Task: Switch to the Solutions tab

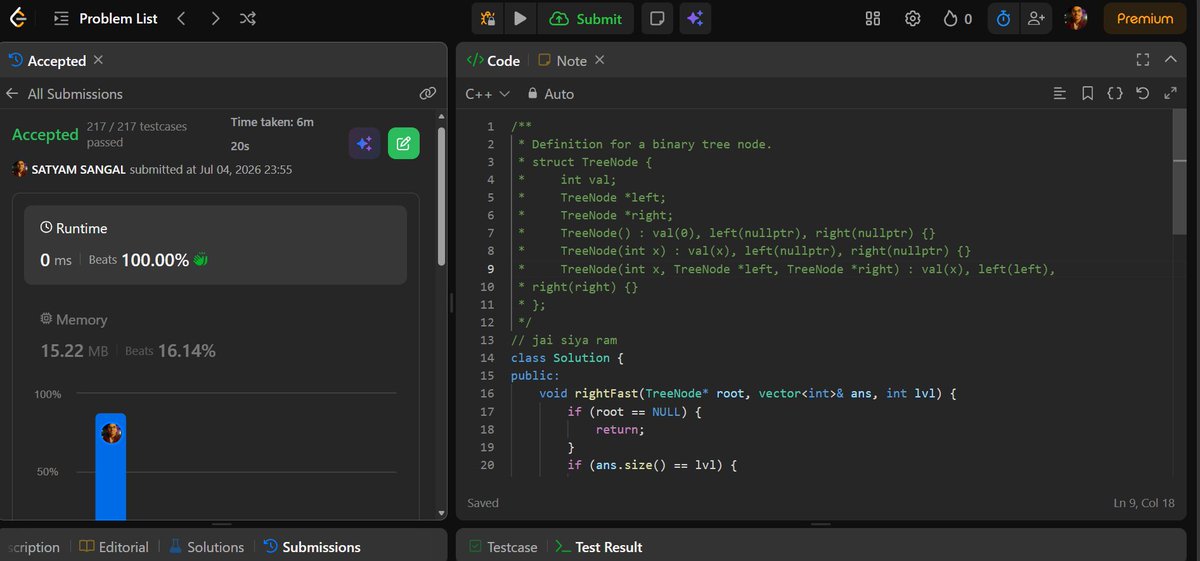Action: point(206,547)
